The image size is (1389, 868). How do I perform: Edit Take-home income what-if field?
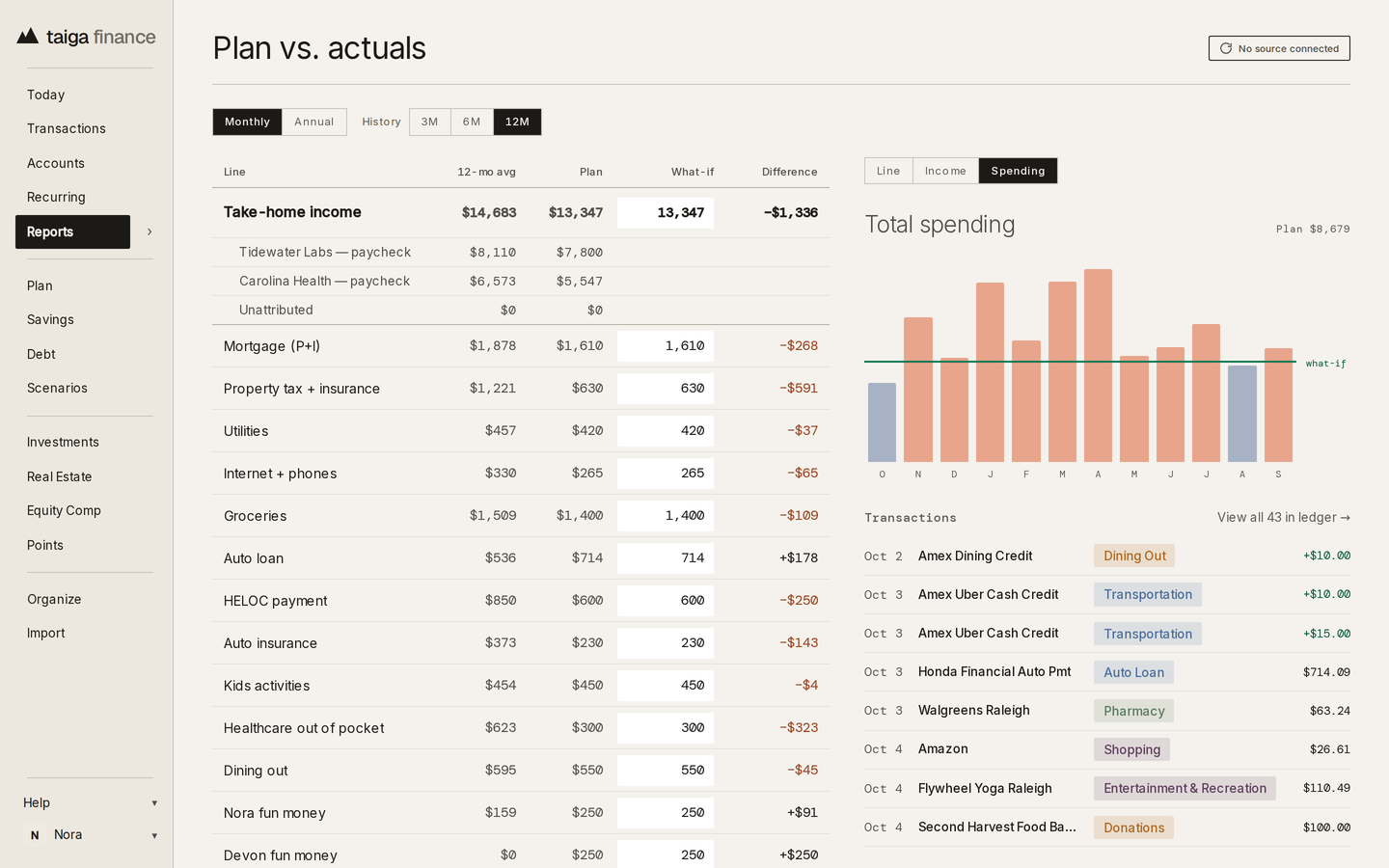tap(666, 212)
